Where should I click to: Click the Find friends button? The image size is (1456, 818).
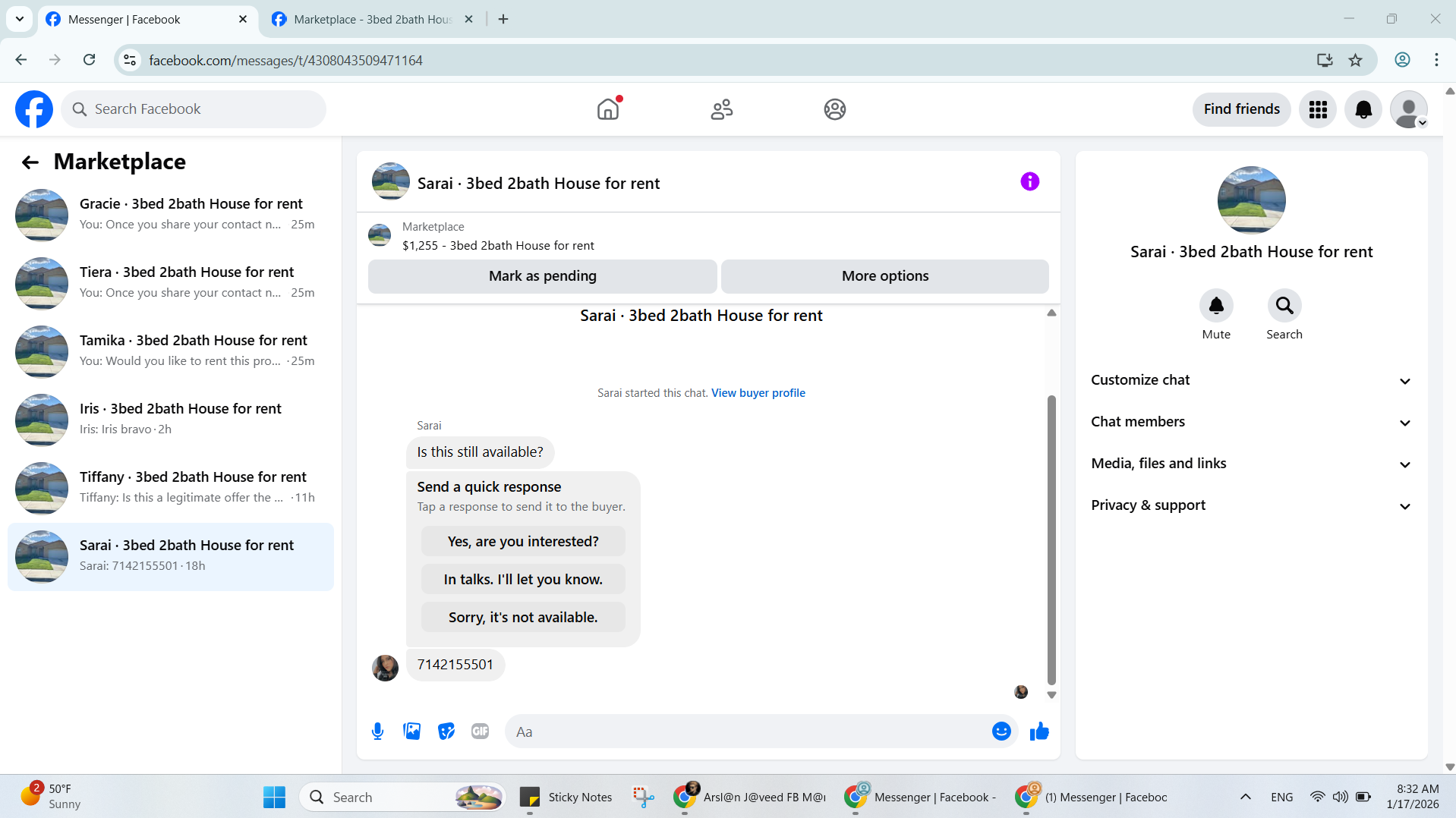1242,109
